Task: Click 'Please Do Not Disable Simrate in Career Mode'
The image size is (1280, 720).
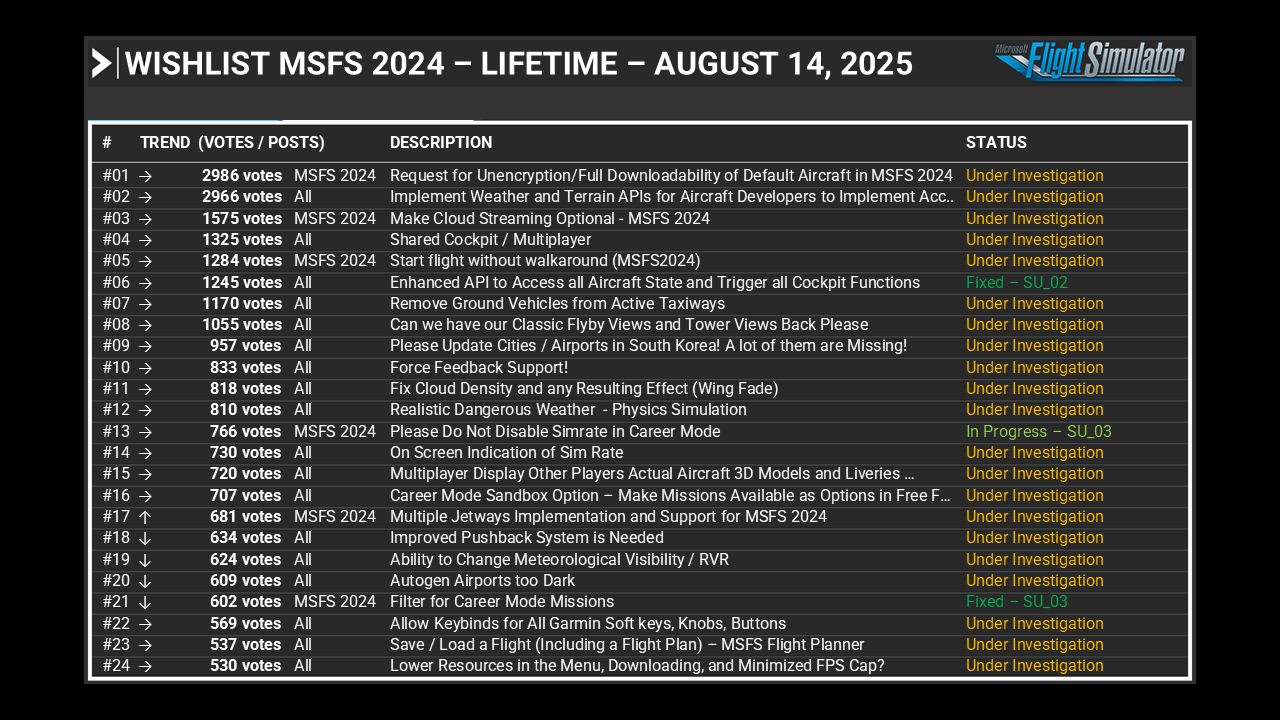Action: click(x=555, y=432)
